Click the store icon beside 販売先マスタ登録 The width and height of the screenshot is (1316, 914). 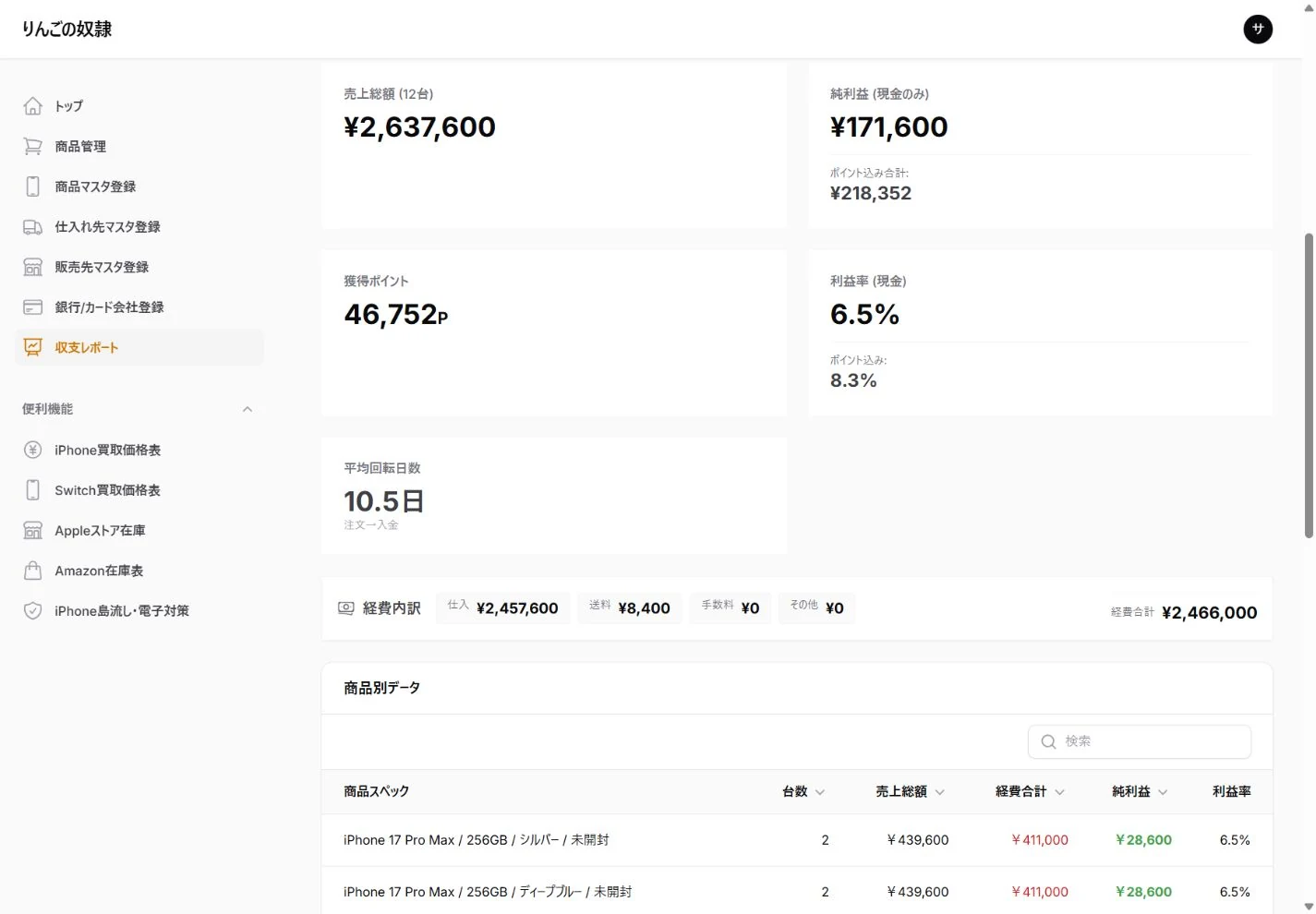[33, 267]
